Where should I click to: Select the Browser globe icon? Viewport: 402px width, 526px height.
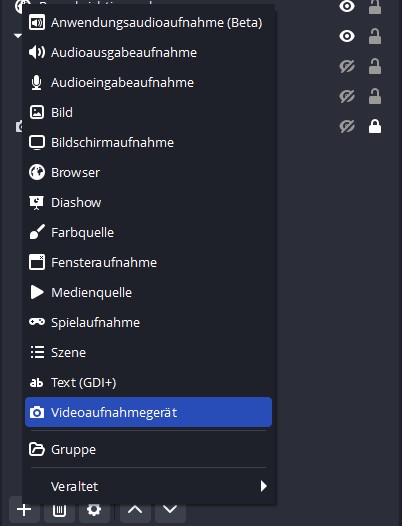pyautogui.click(x=37, y=172)
